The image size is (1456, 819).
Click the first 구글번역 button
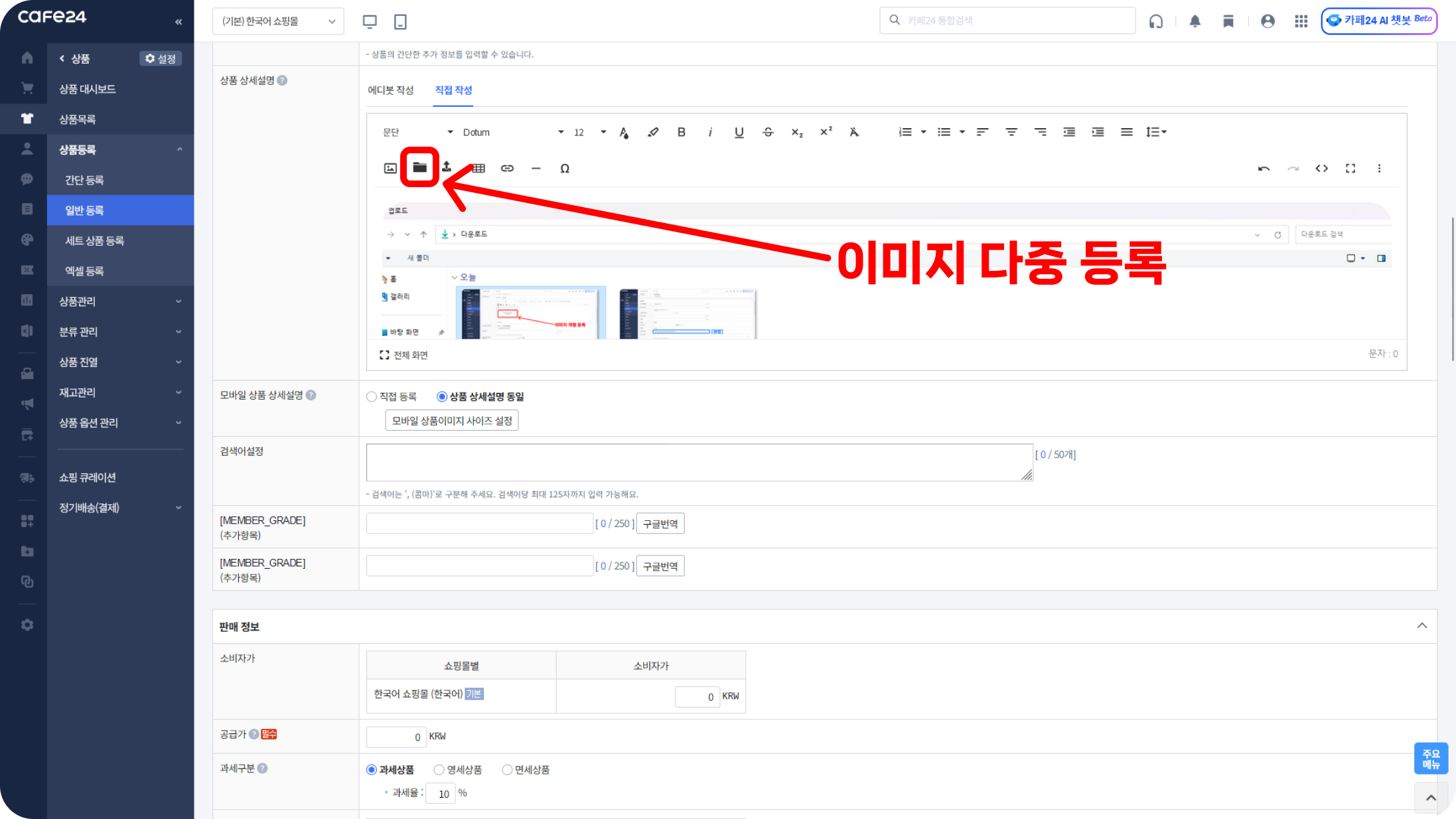tap(660, 524)
